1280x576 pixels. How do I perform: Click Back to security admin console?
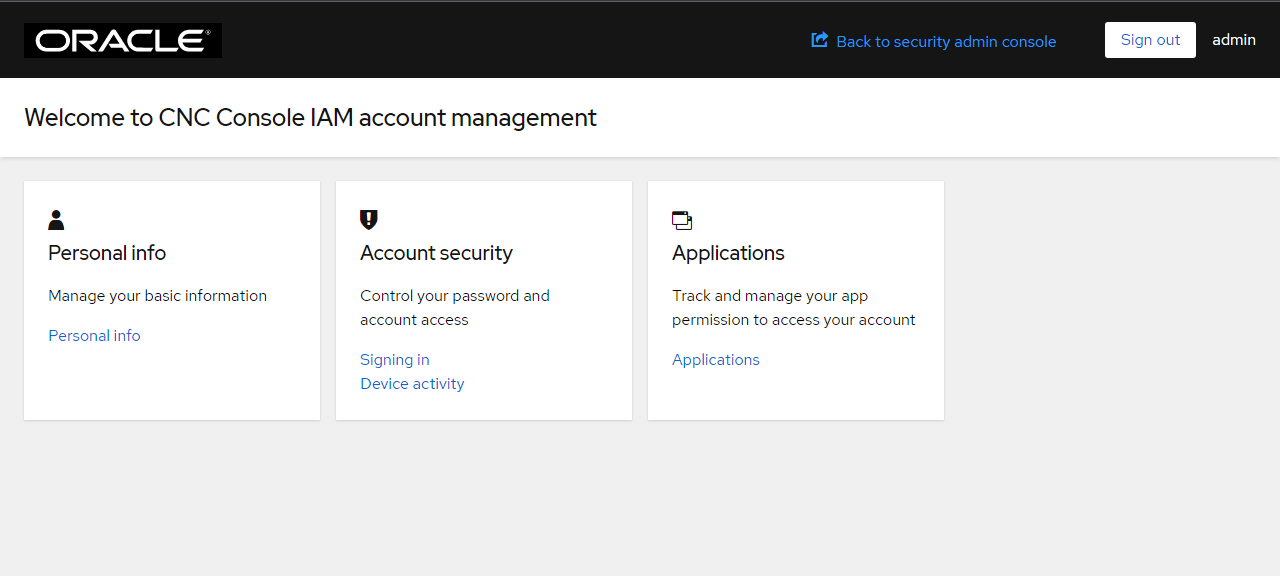(947, 41)
